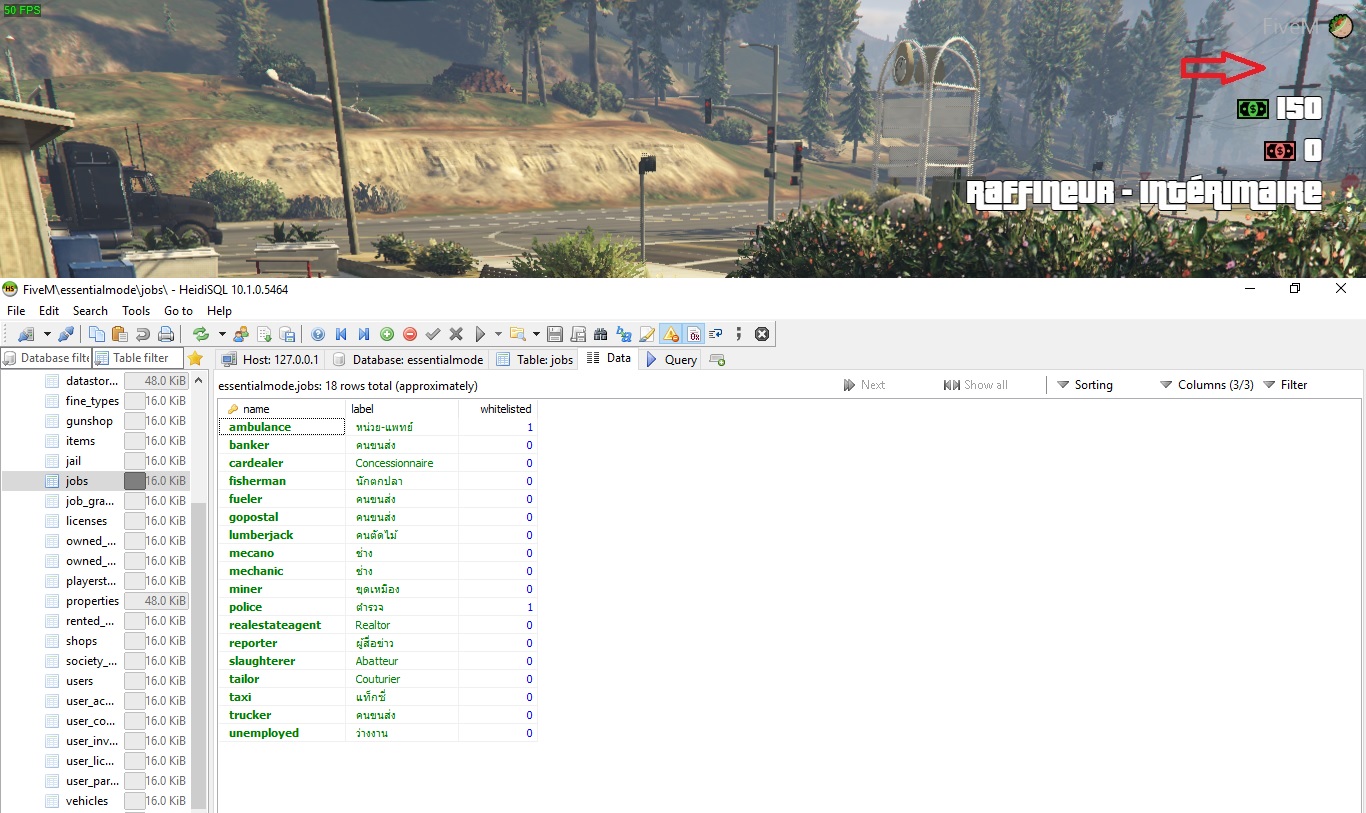Click the print icon in the toolbar

pyautogui.click(x=166, y=334)
